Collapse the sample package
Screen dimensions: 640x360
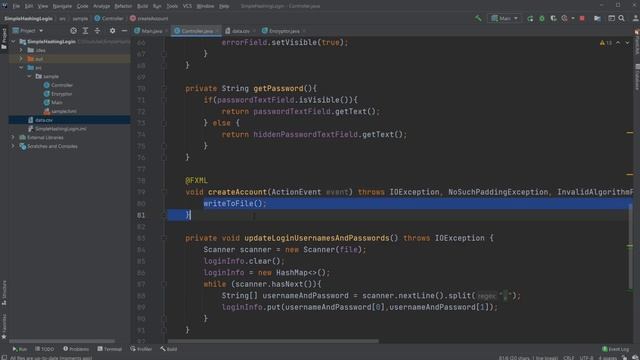coord(29,76)
